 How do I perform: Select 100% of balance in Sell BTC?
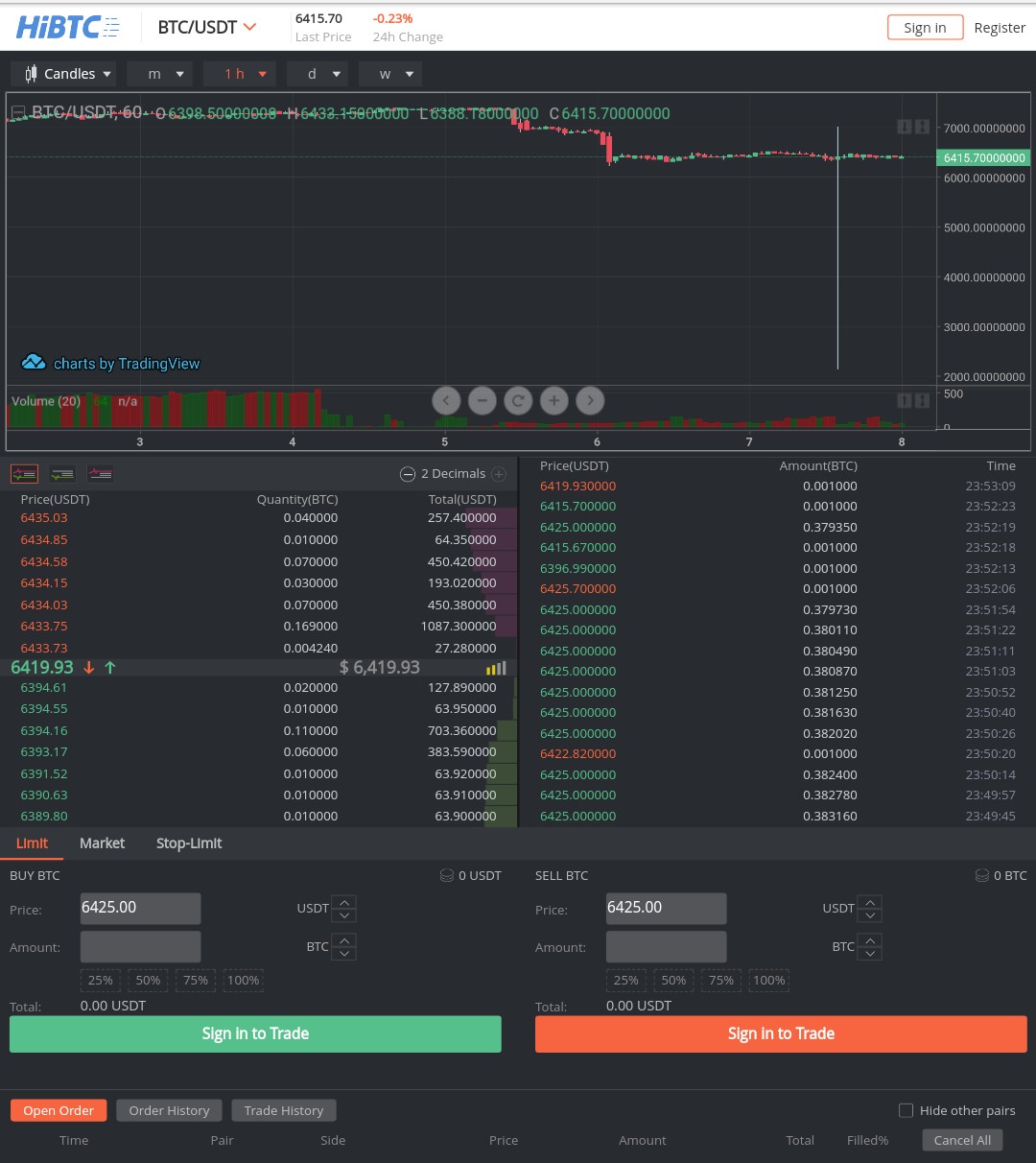(769, 980)
